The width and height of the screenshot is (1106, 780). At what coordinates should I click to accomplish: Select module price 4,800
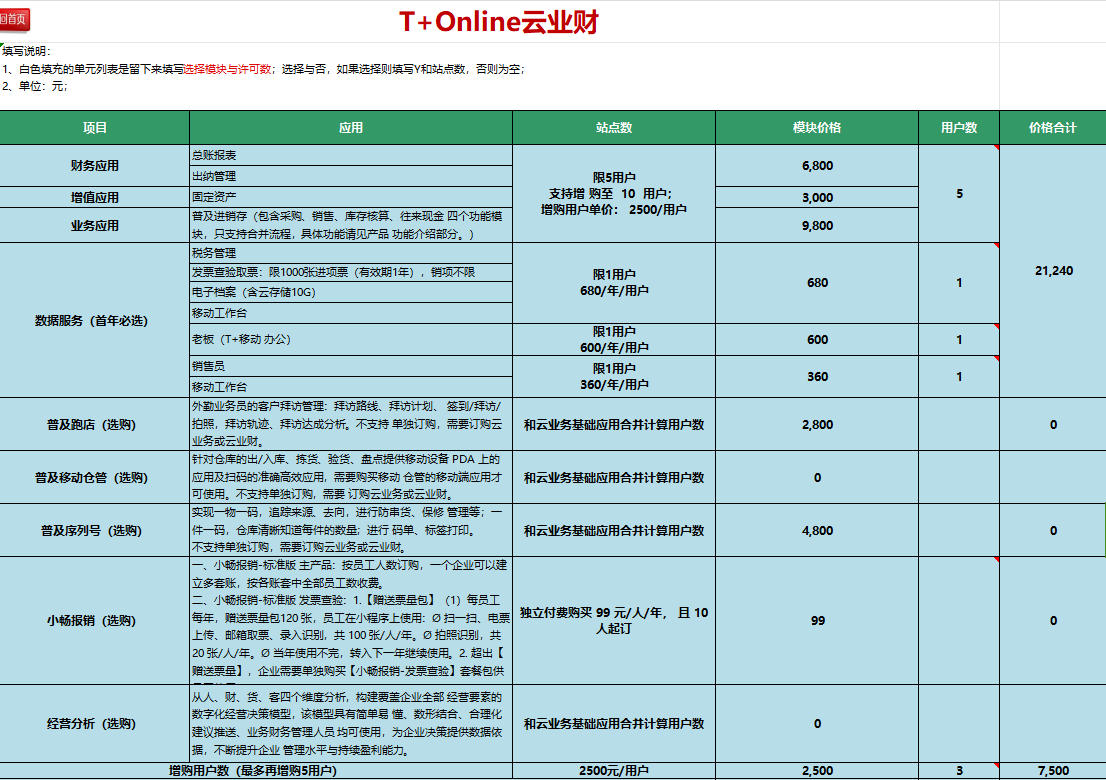[x=817, y=530]
